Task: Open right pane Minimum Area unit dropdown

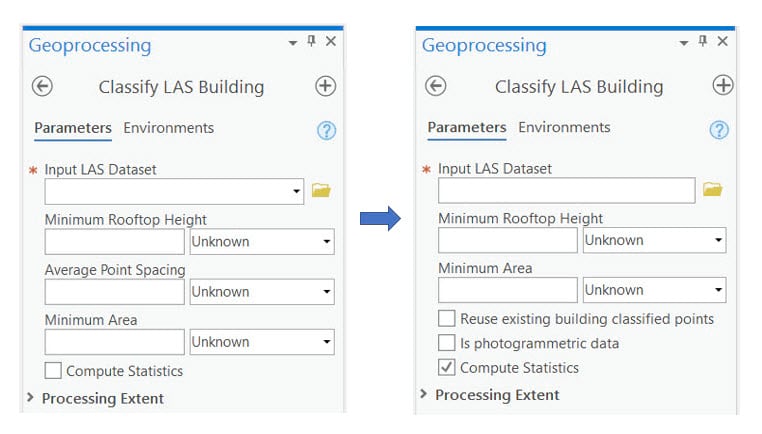Action: (x=655, y=290)
